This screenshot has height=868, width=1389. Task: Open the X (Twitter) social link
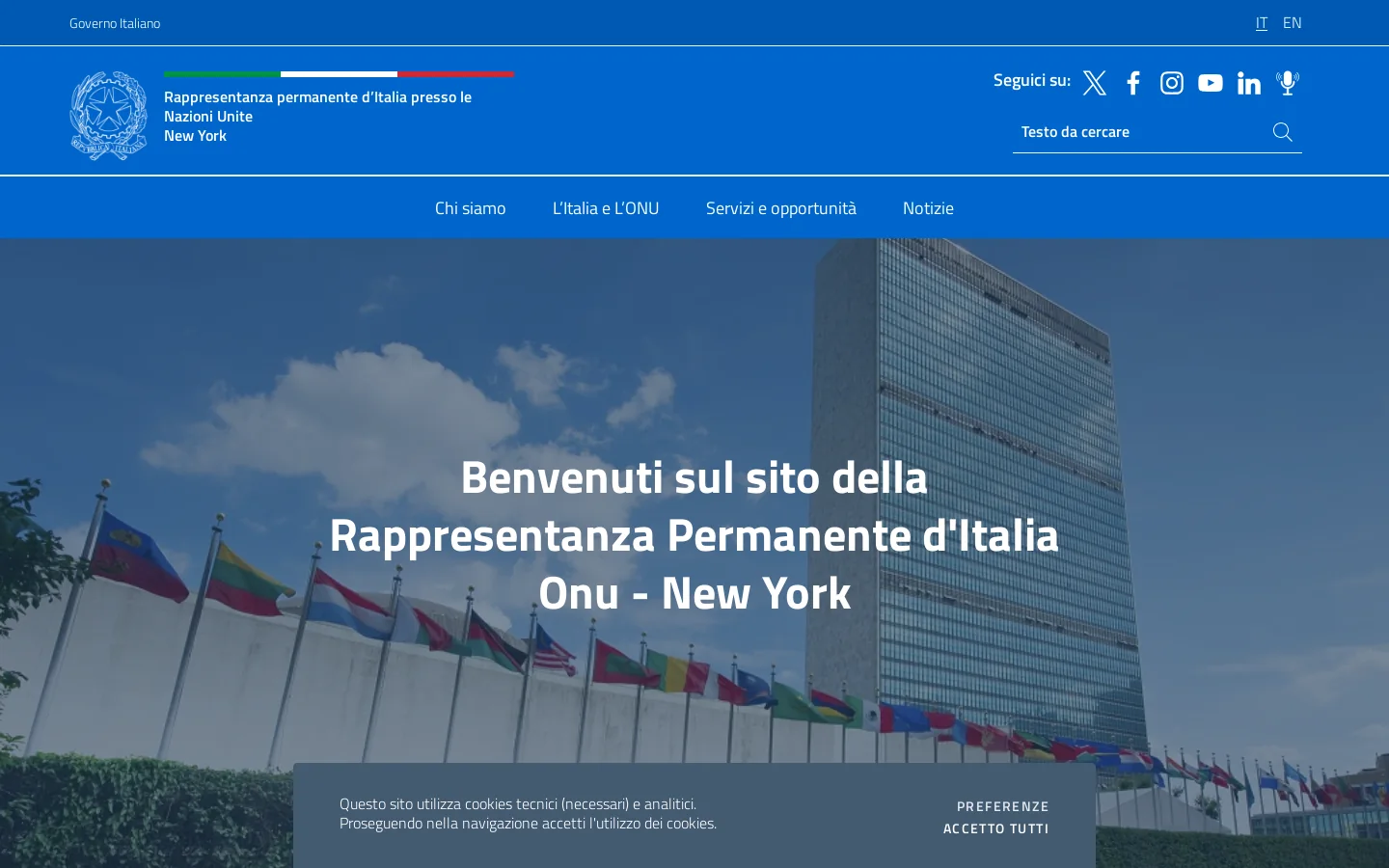pos(1094,83)
